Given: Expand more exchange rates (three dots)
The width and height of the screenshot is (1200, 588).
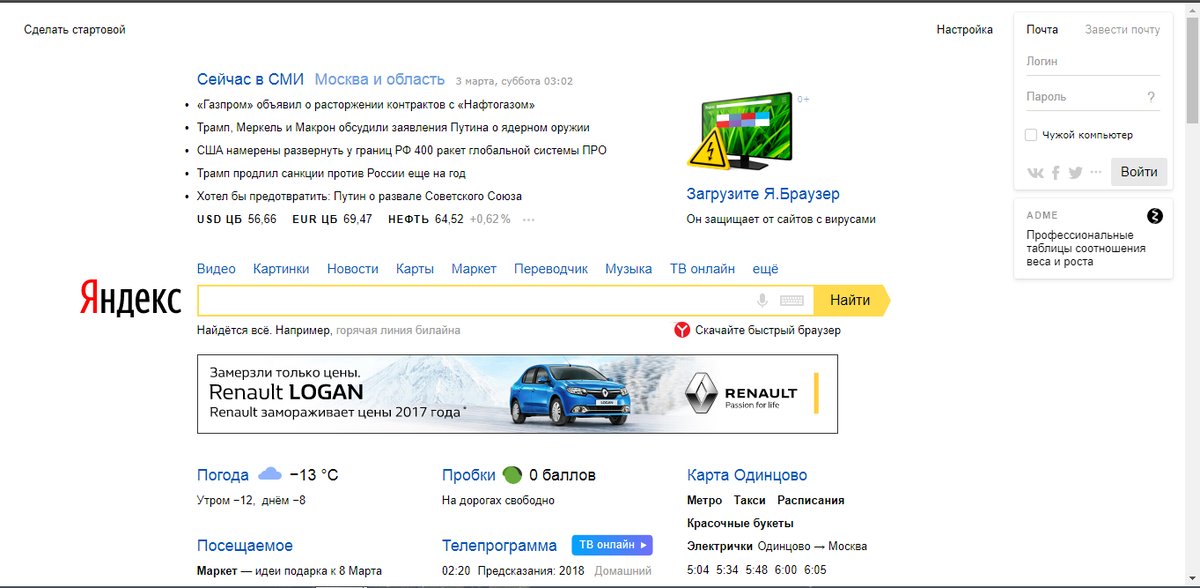Looking at the screenshot, I should (529, 219).
